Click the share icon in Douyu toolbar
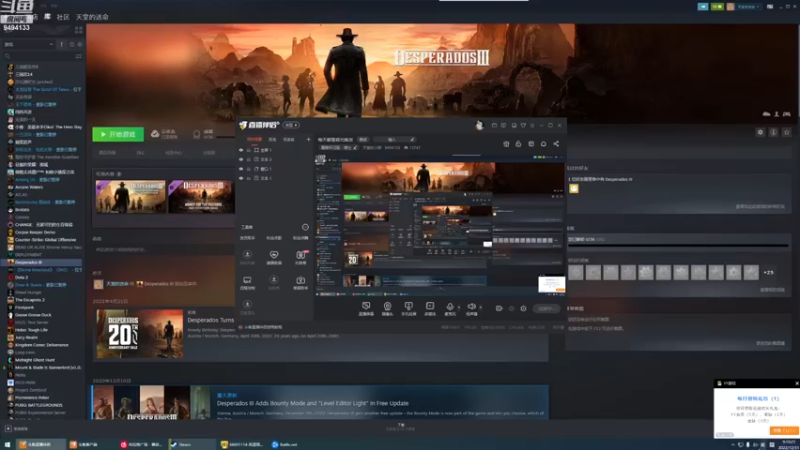Image resolution: width=800 pixels, height=450 pixels. tap(556, 144)
